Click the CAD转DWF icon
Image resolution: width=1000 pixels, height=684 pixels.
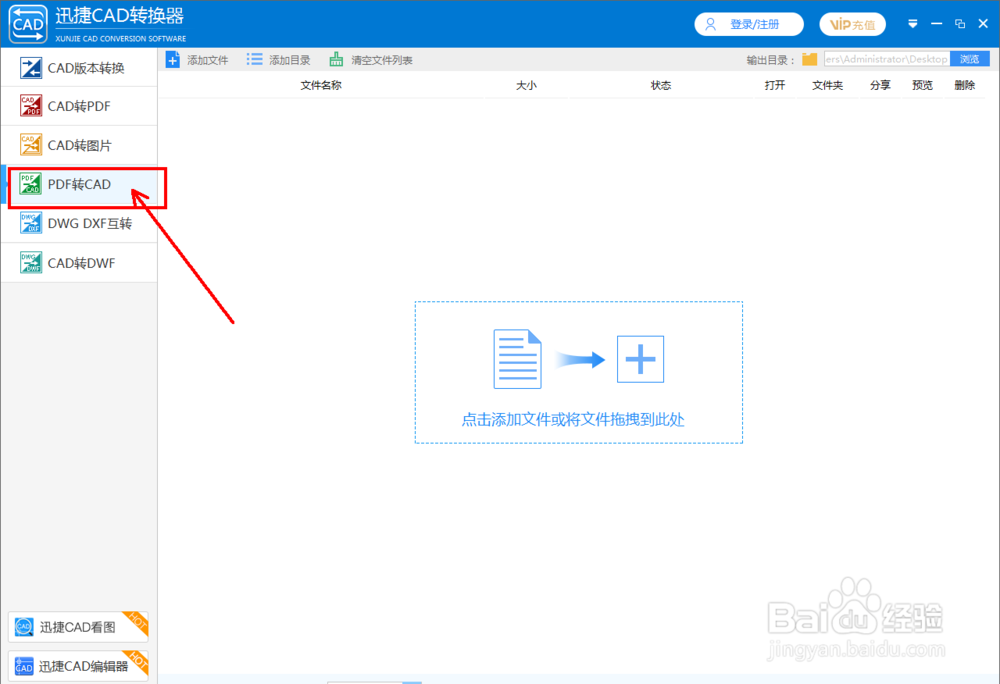31,262
